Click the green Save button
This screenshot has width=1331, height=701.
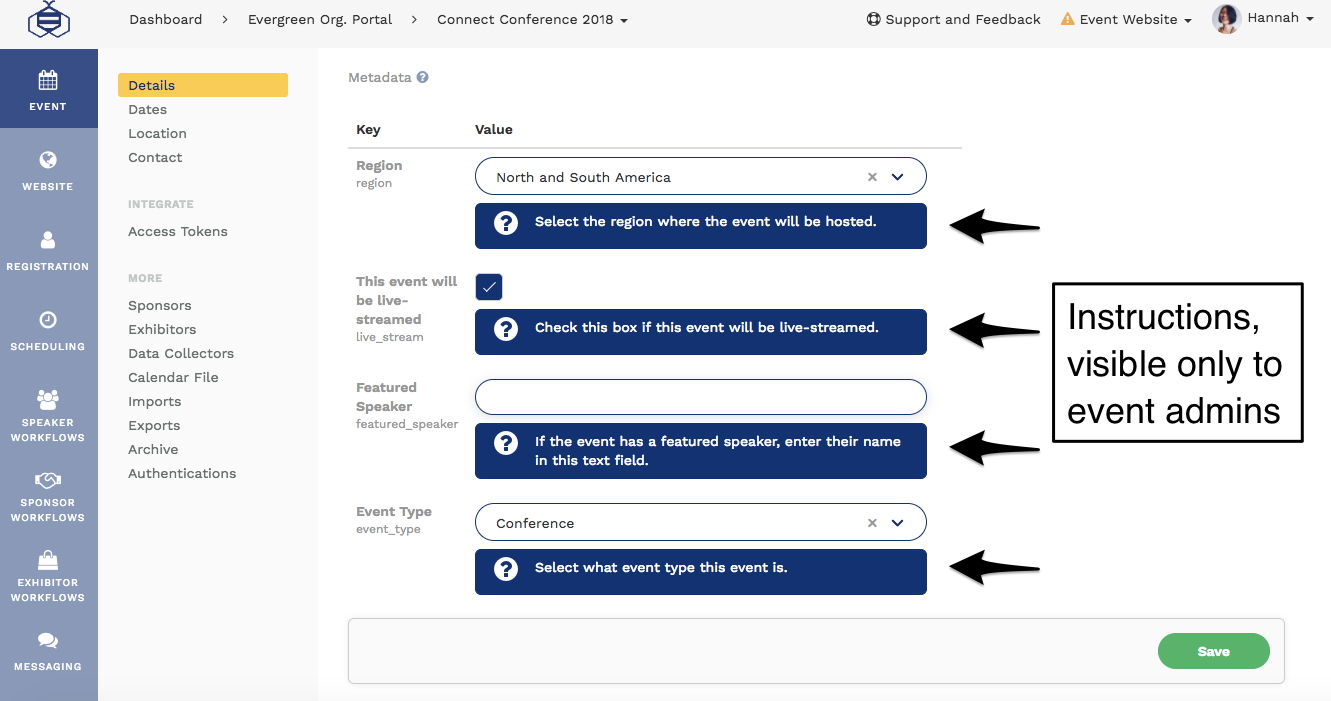[1213, 651]
